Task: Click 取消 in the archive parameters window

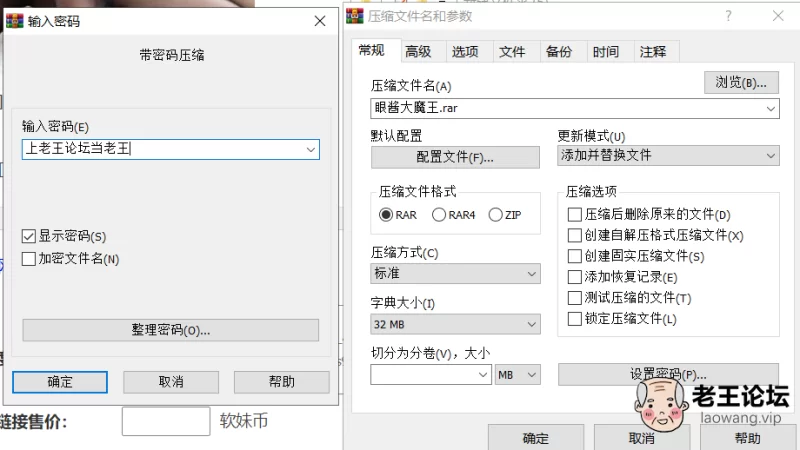Action: click(642, 438)
